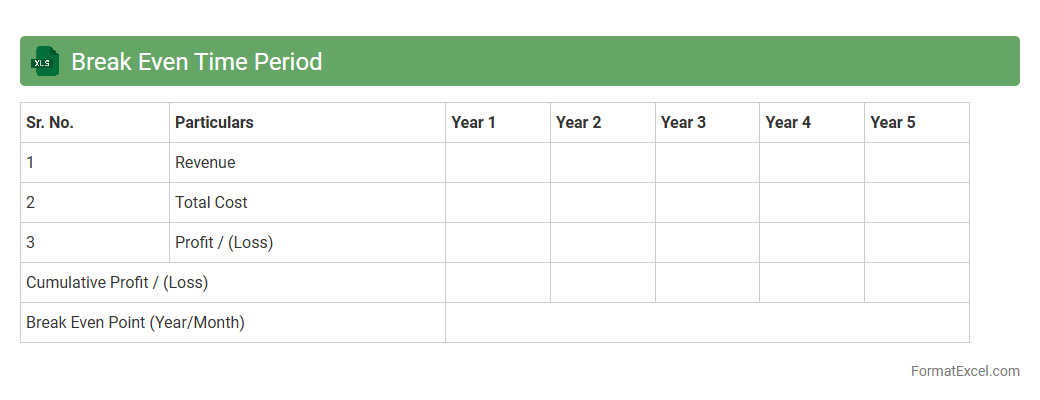This screenshot has height=400, width=1040.
Task: Click the Cumulative Profit cell under Year 2
Action: coord(603,283)
